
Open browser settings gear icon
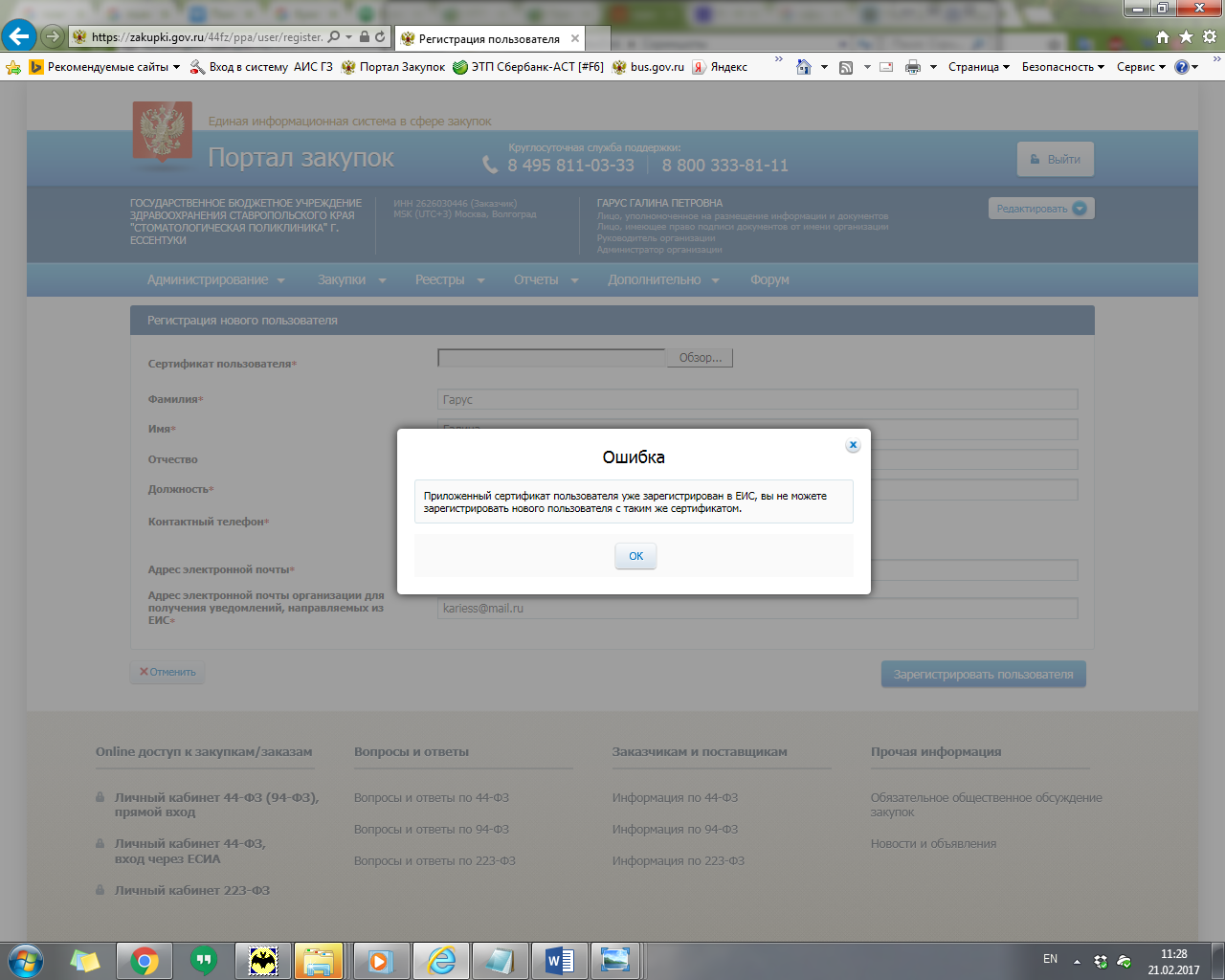pyautogui.click(x=1210, y=36)
